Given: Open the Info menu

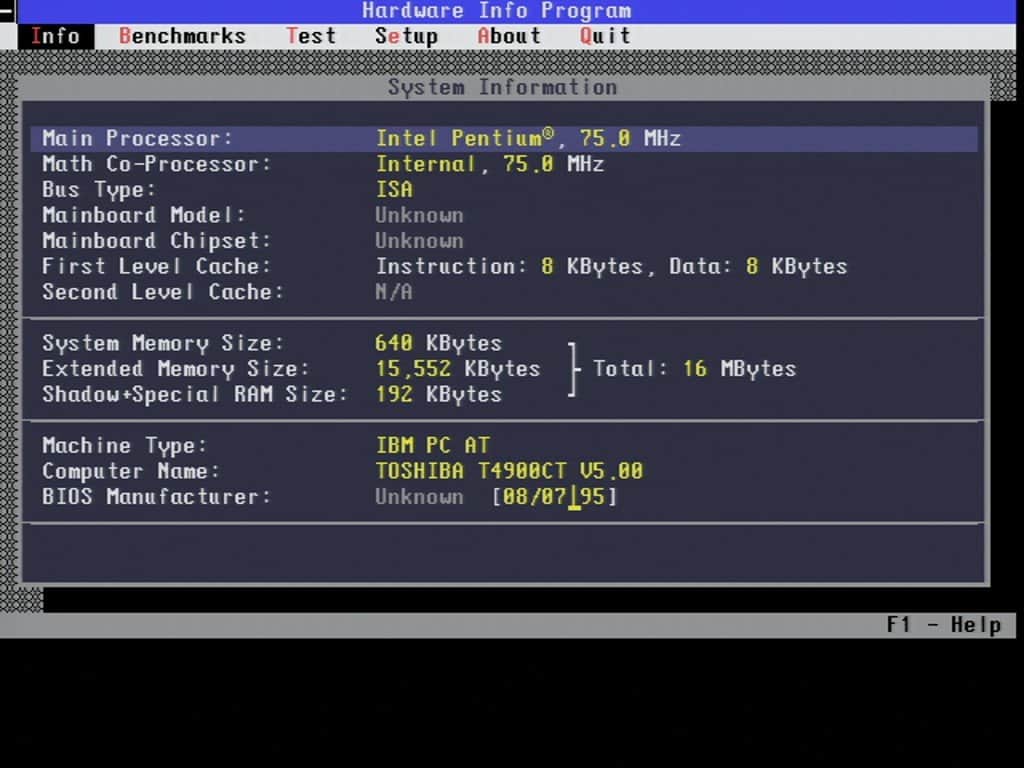Looking at the screenshot, I should point(56,37).
